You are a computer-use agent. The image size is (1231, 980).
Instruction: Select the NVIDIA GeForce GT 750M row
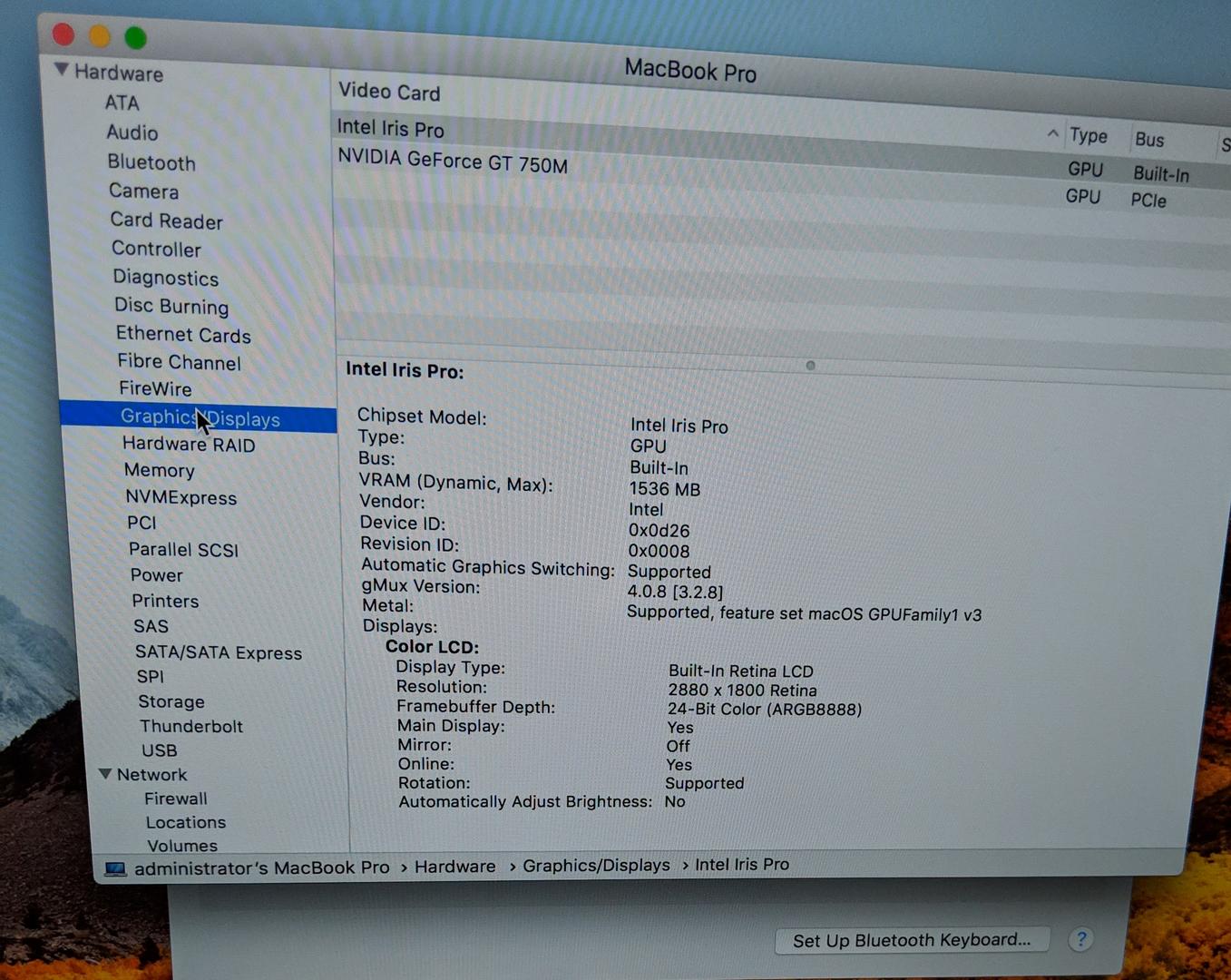[x=780, y=180]
